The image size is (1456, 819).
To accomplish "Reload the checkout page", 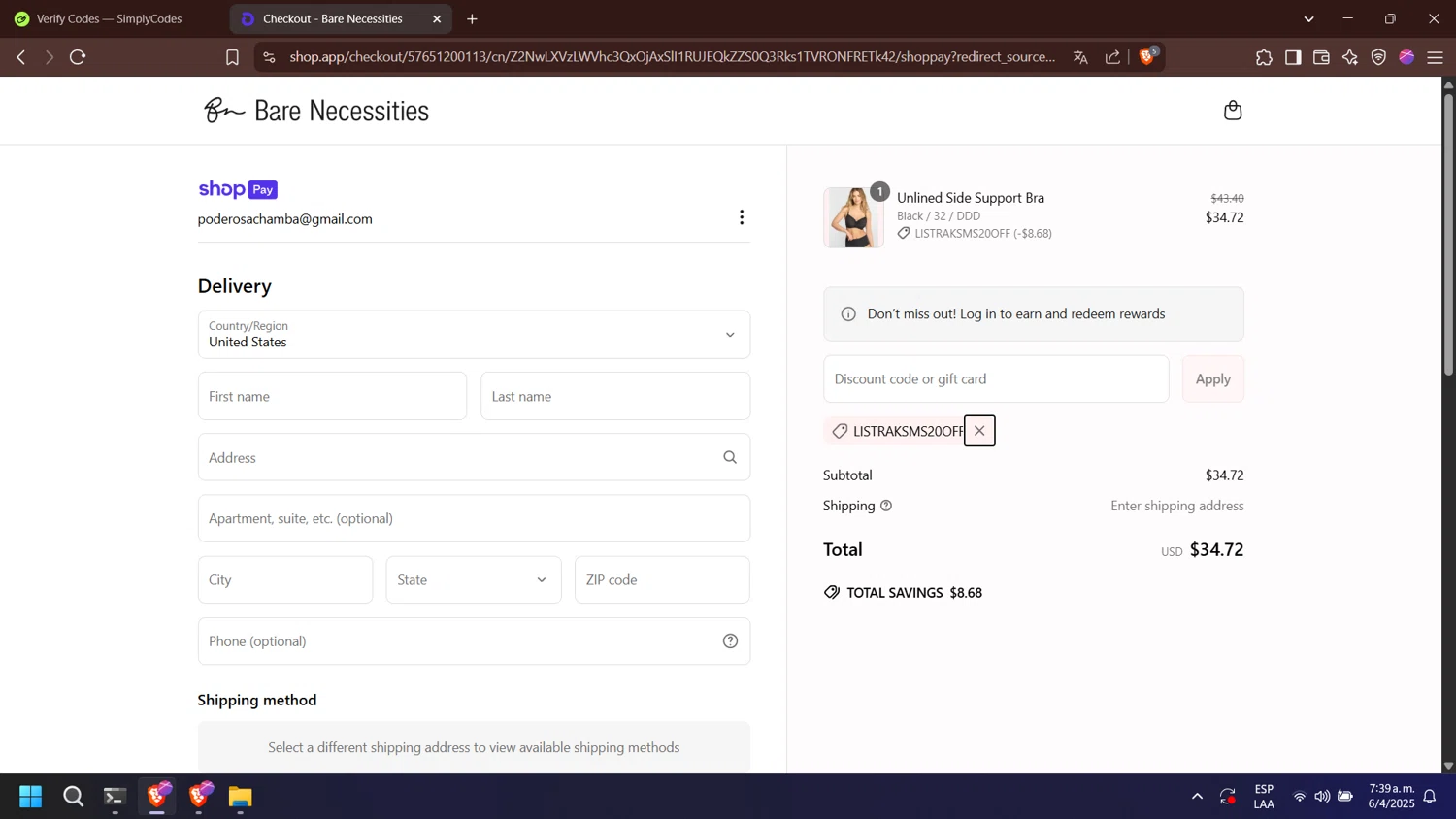I will pos(79,57).
